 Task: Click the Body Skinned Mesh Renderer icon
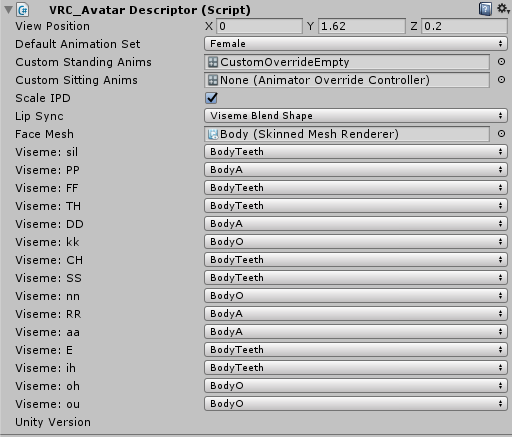pyautogui.click(x=213, y=134)
